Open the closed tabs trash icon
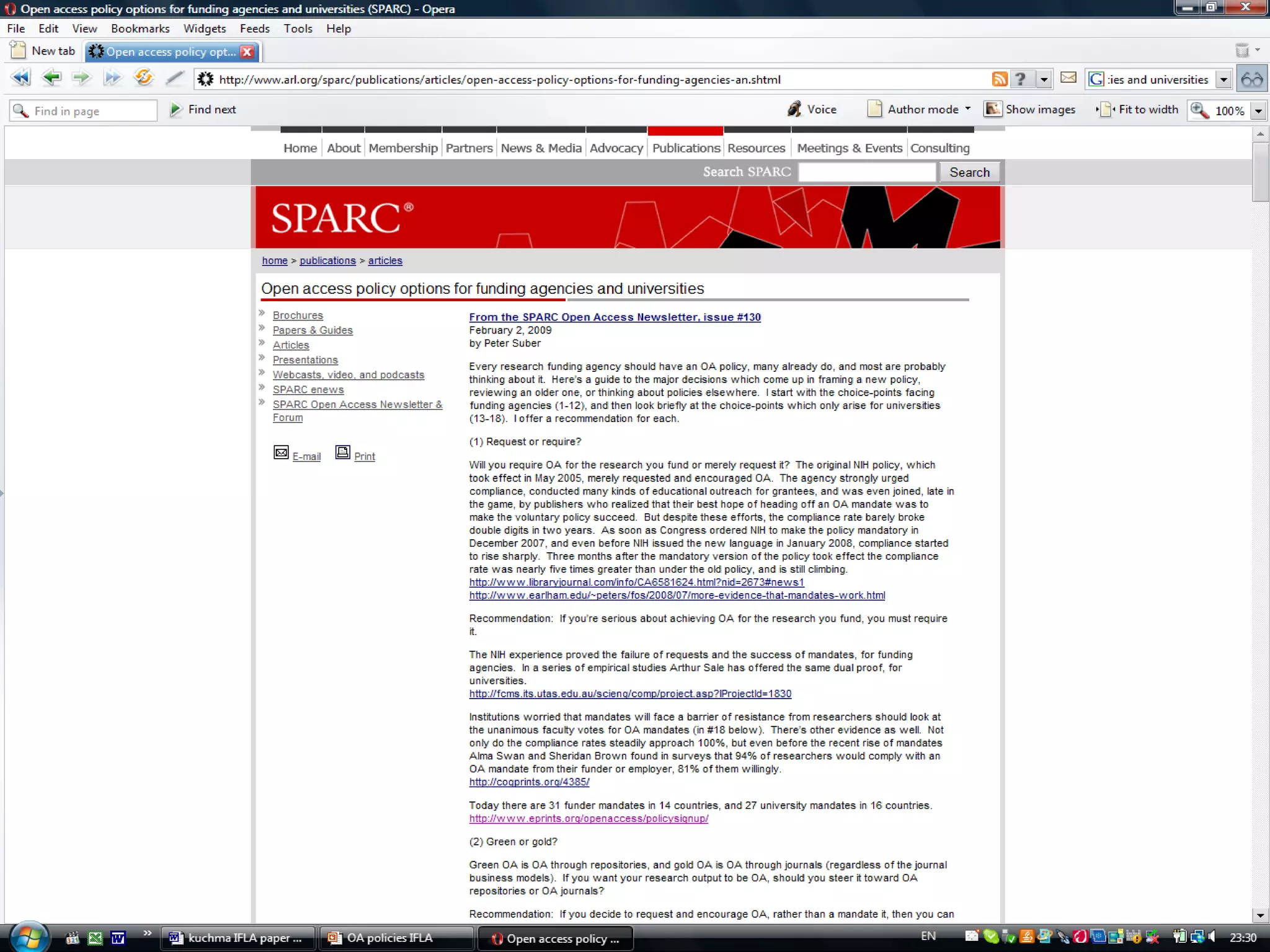1270x952 pixels. click(x=1242, y=51)
